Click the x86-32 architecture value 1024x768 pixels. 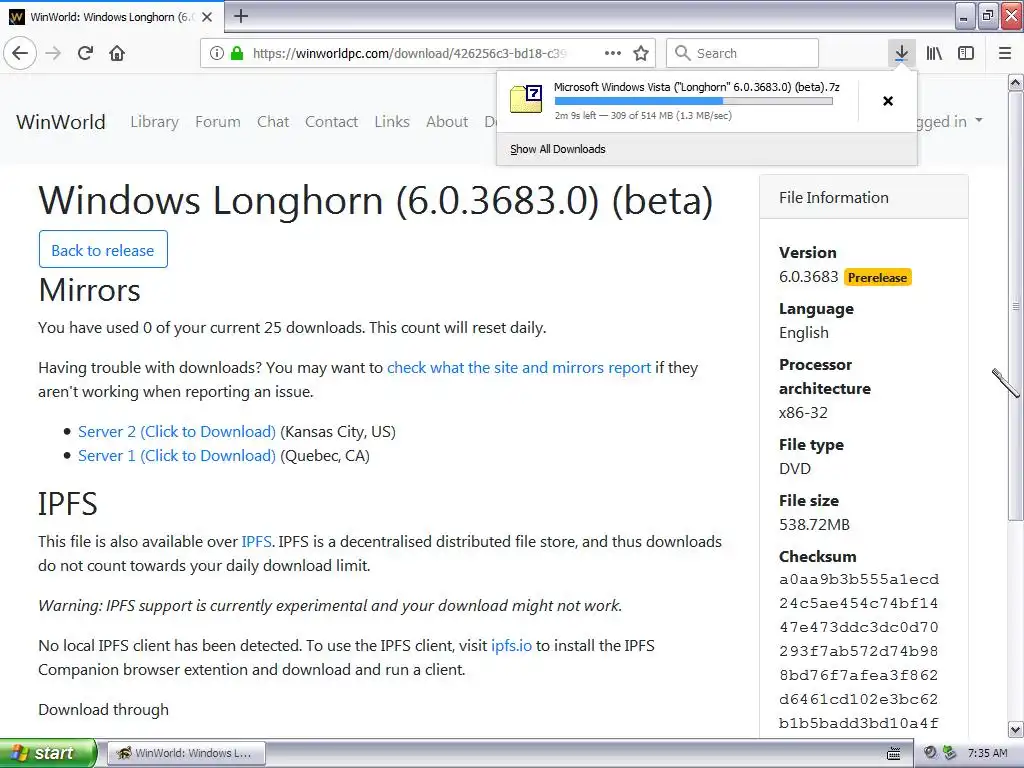pyautogui.click(x=803, y=413)
